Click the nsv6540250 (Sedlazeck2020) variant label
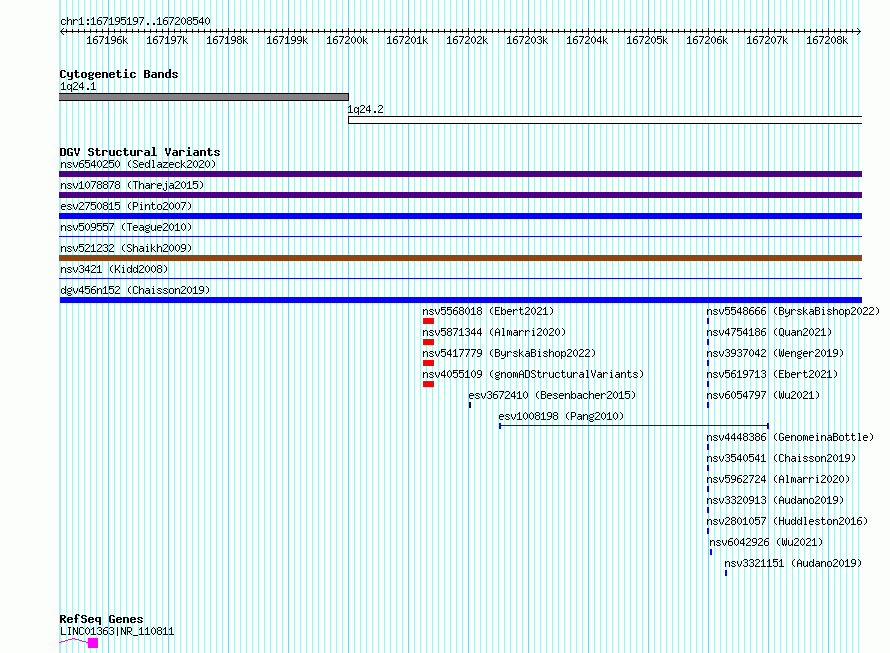Image resolution: width=890 pixels, height=653 pixels. pos(138,164)
